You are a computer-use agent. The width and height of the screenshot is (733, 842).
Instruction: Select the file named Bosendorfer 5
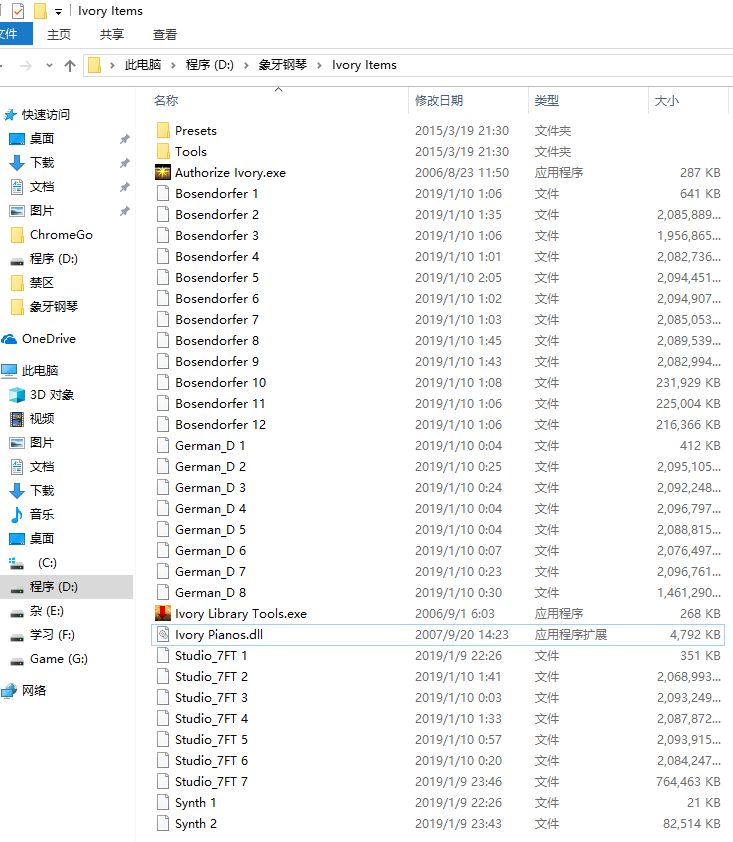[x=217, y=278]
